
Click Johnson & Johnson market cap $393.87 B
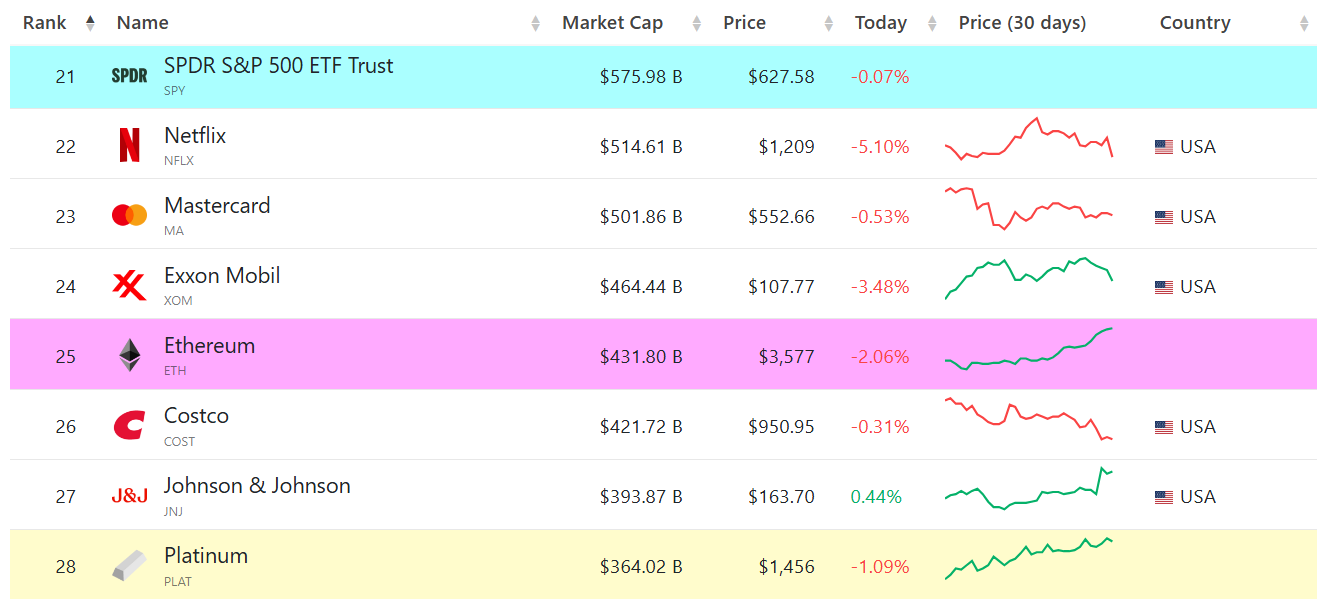(641, 497)
